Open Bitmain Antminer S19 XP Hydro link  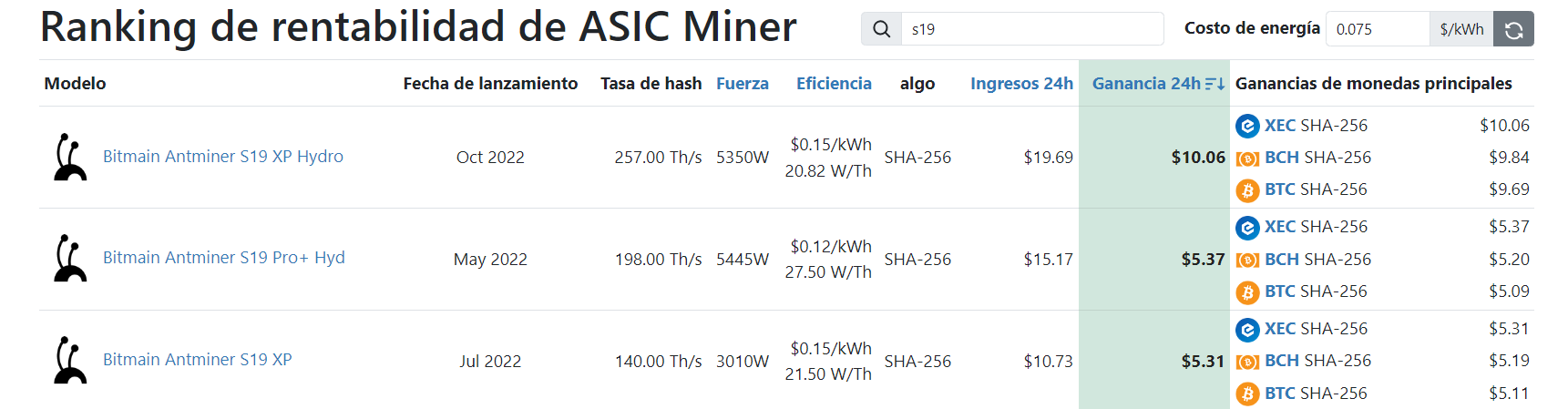point(223,157)
